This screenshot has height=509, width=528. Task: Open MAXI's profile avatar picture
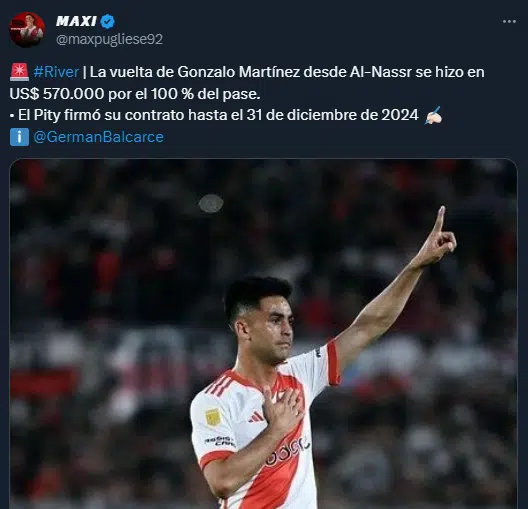pyautogui.click(x=27, y=30)
